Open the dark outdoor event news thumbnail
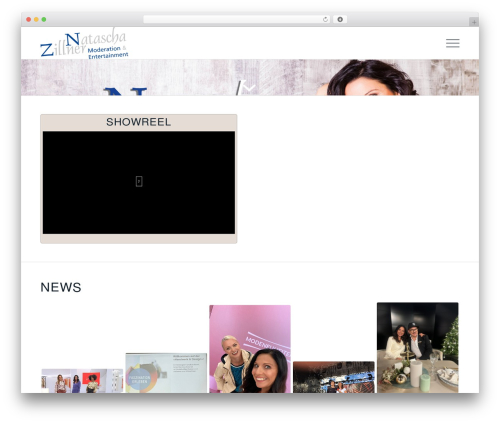The image size is (500, 423). tap(334, 377)
